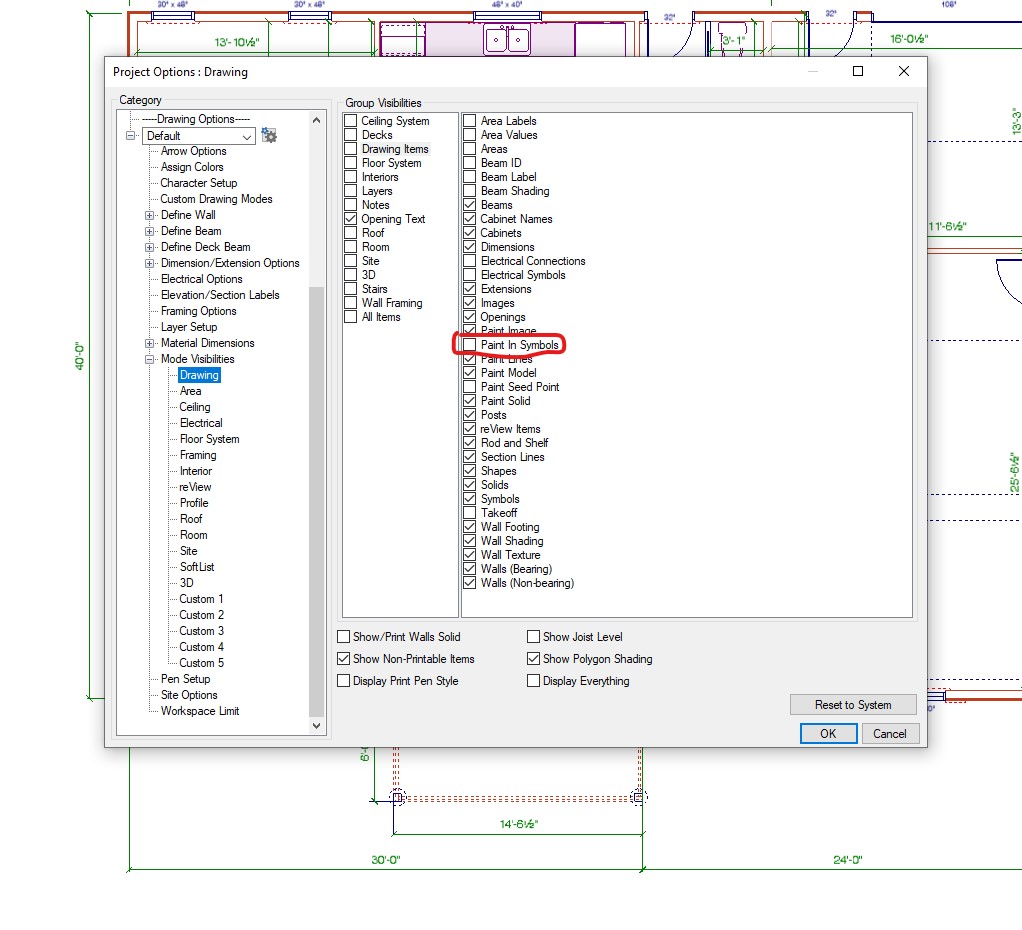Uncheck Wall Footing visibility

point(470,526)
